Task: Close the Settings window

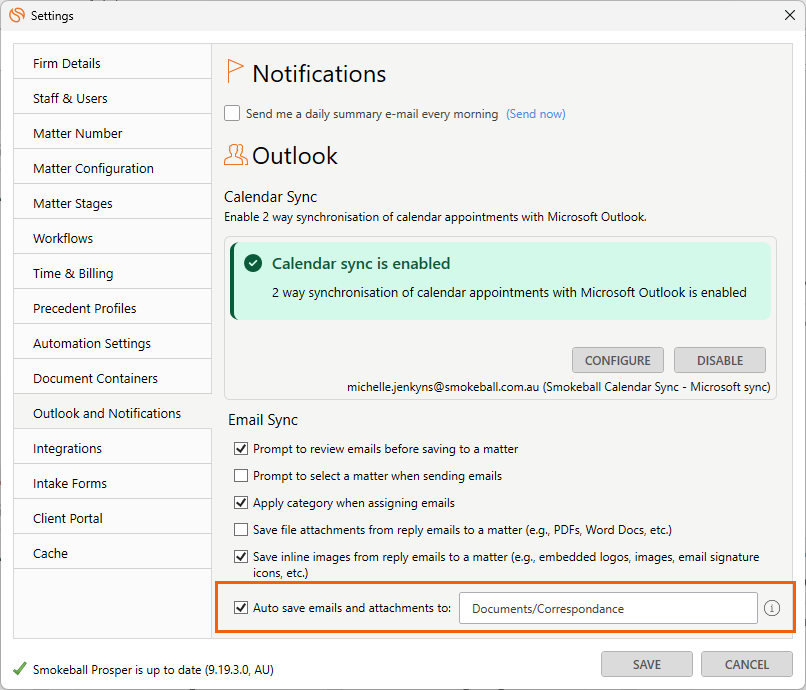Action: (790, 15)
